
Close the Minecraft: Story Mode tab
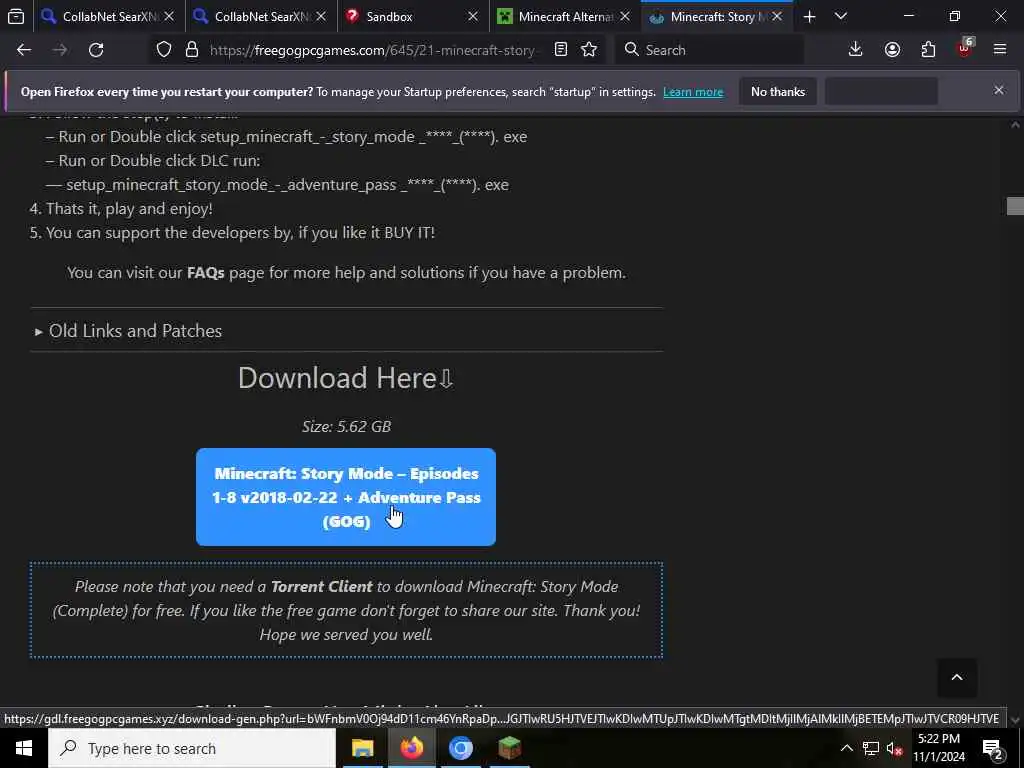point(777,16)
